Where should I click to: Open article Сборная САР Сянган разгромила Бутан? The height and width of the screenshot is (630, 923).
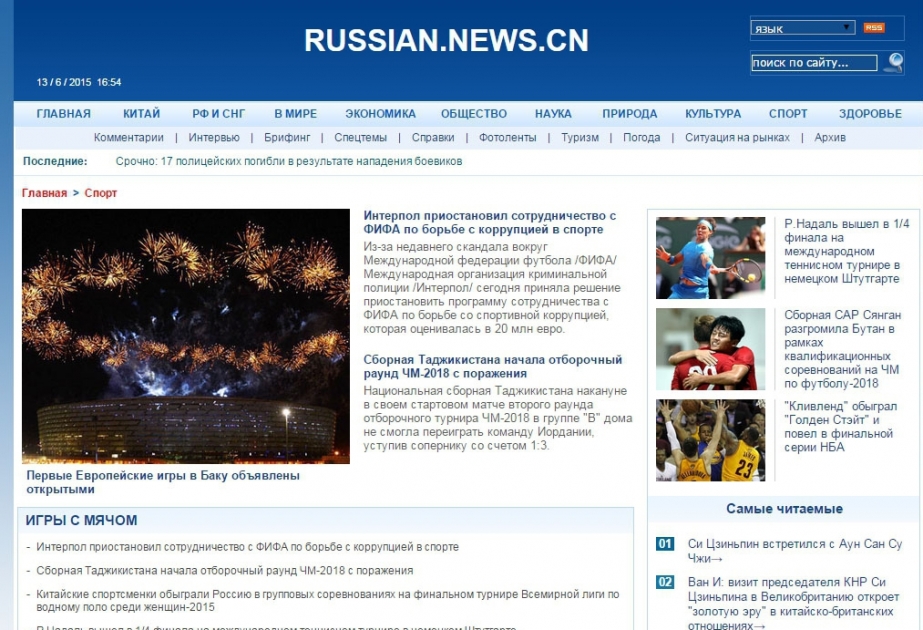pos(842,349)
